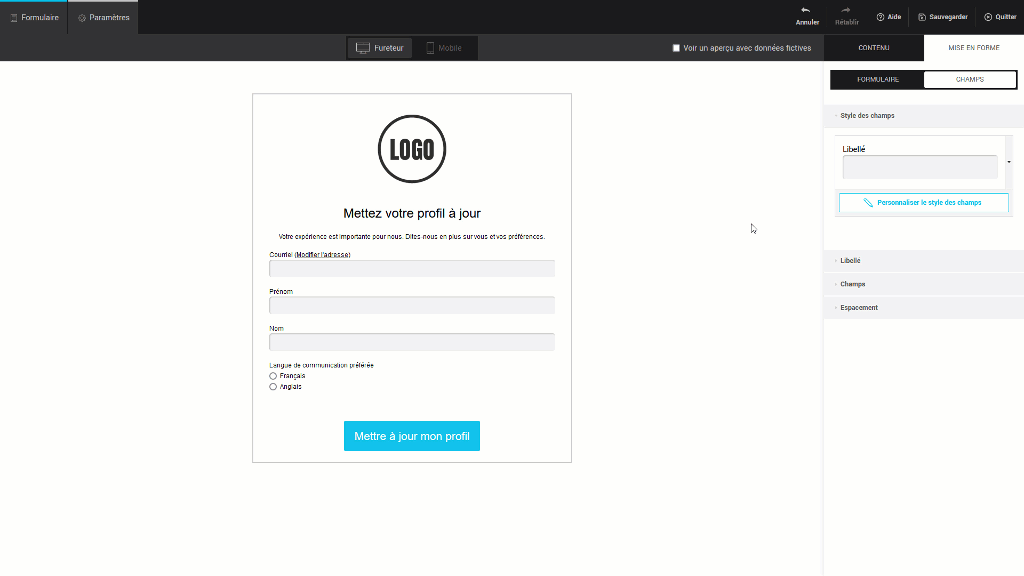This screenshot has height=576, width=1024.
Task: Open the field style dropdown arrow
Action: coord(1009,162)
